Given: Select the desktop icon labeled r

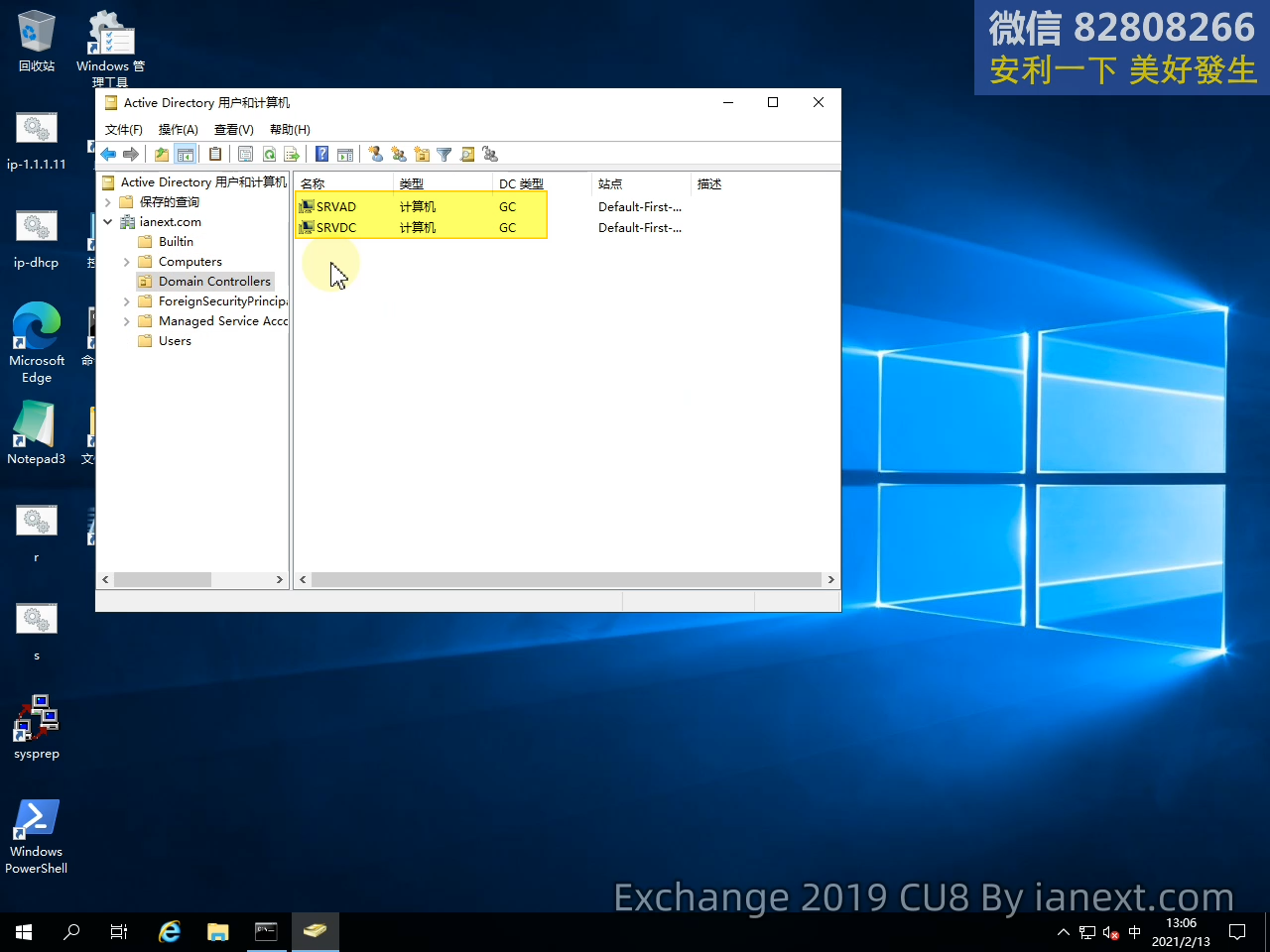Looking at the screenshot, I should (x=37, y=534).
